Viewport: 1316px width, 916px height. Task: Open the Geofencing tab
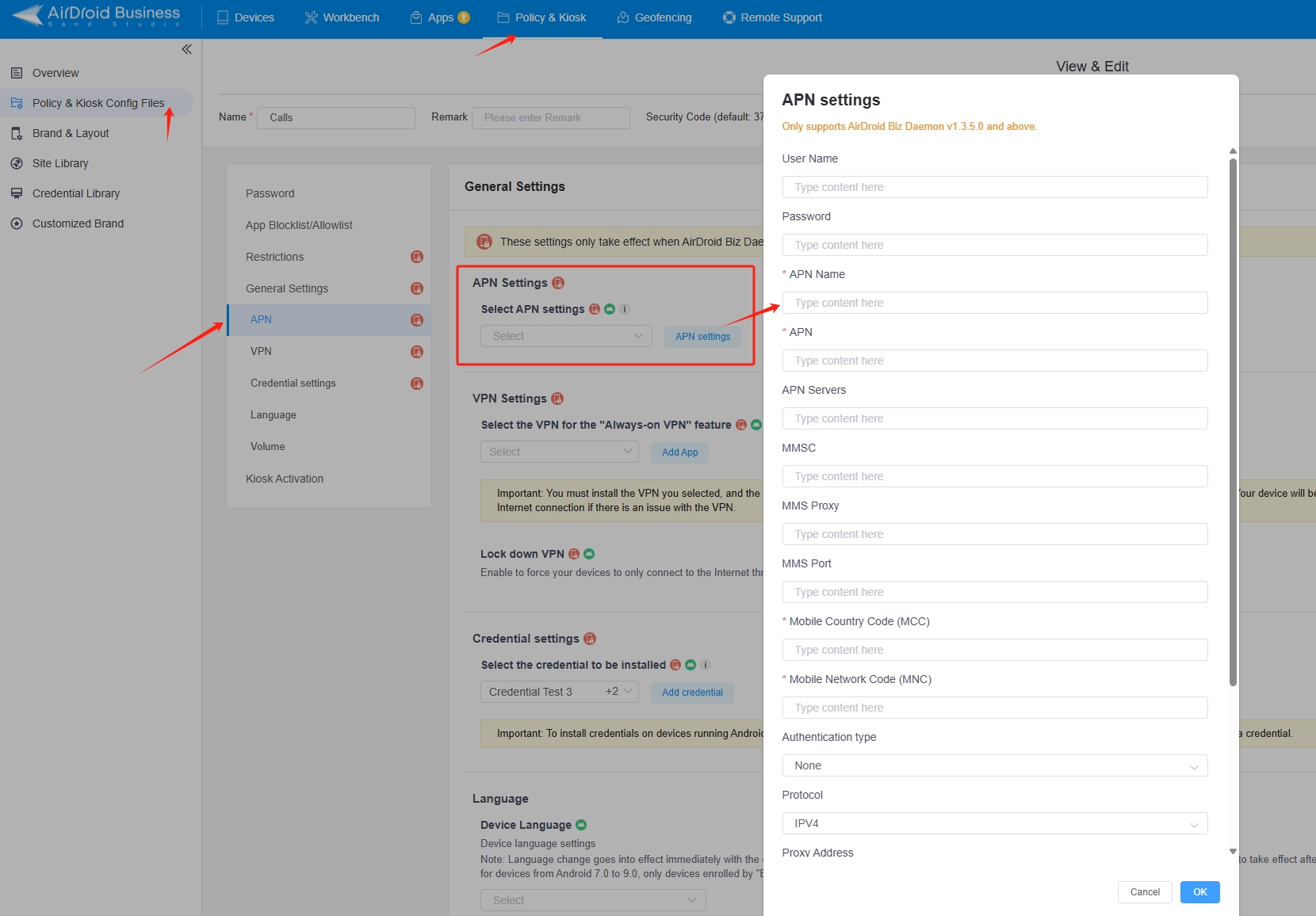654,17
